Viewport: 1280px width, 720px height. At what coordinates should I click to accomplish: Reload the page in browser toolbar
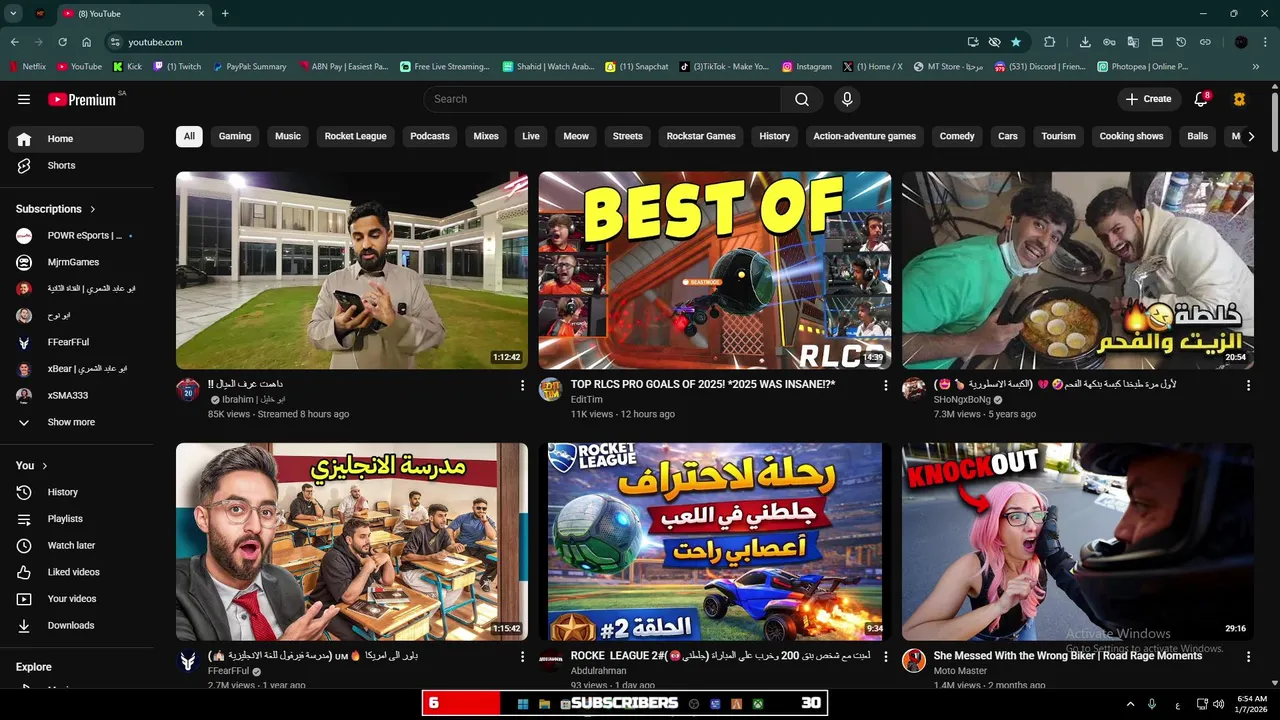[62, 42]
